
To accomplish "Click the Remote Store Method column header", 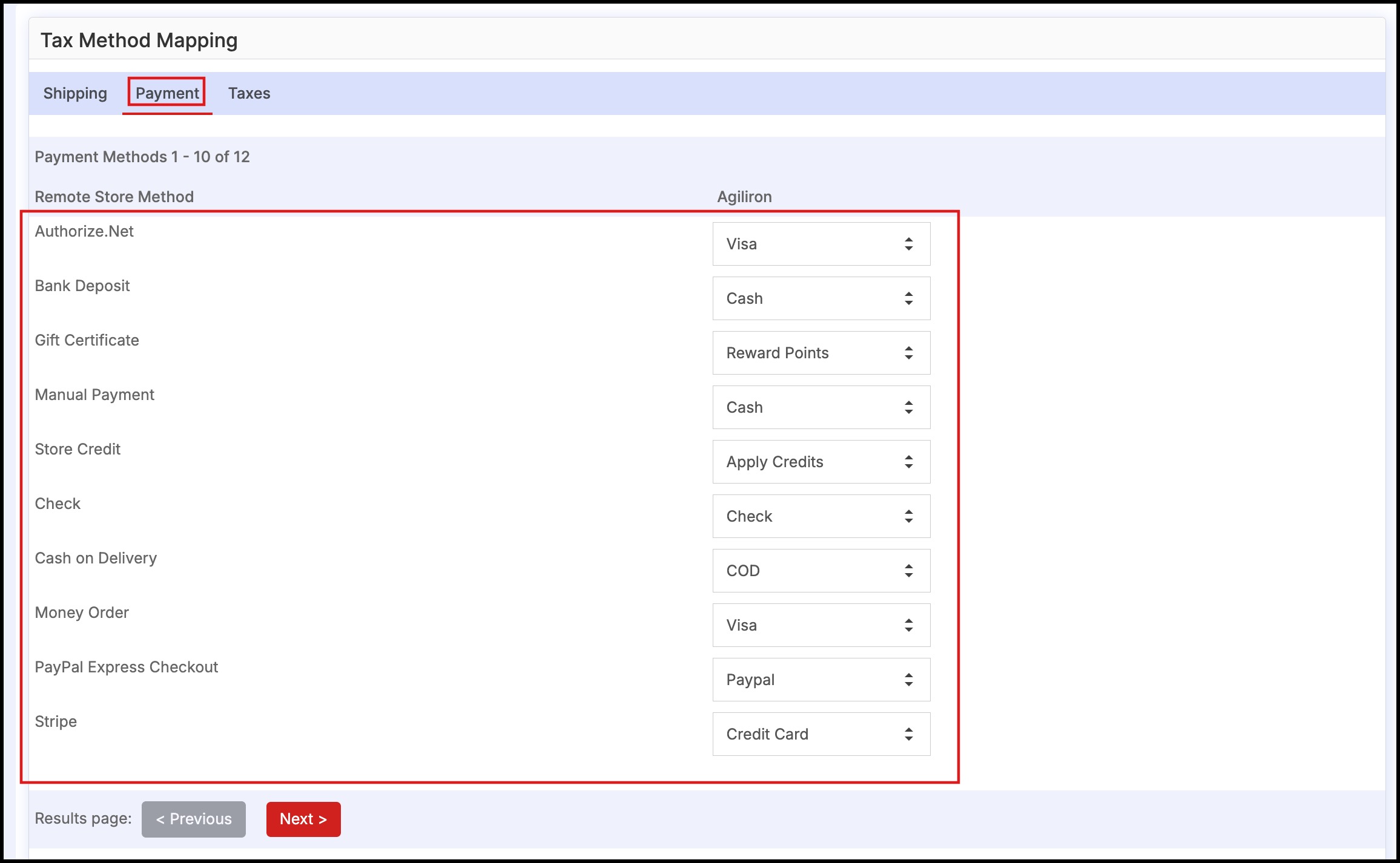I will pyautogui.click(x=114, y=197).
